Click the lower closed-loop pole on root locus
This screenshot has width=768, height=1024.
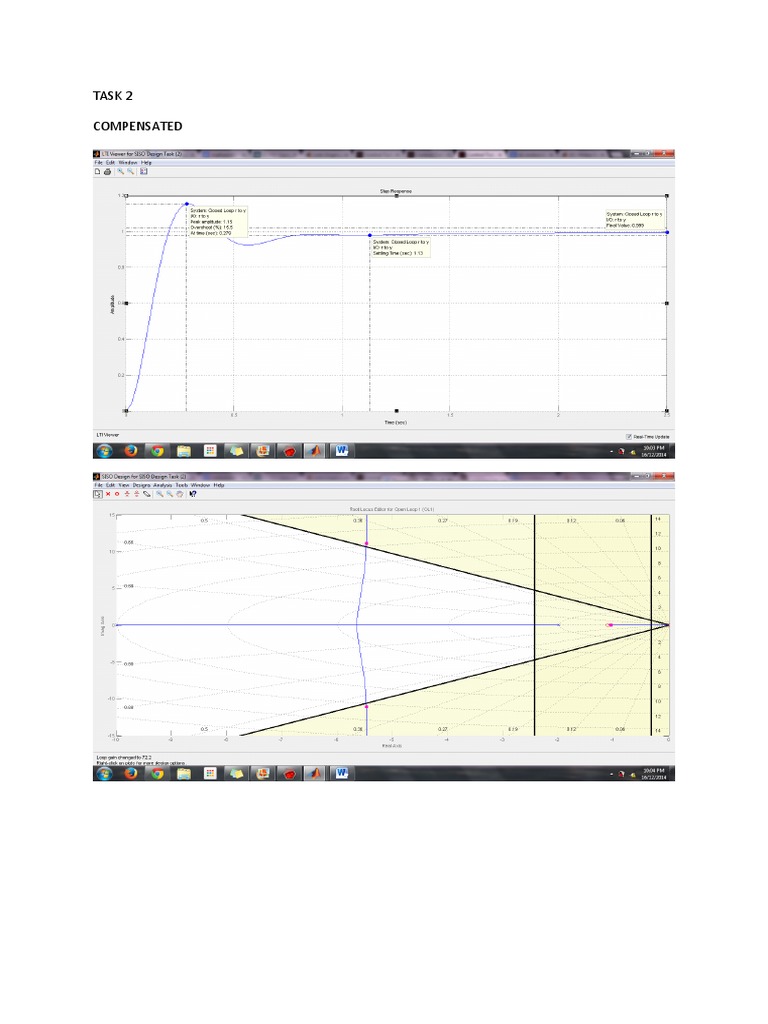(x=366, y=707)
